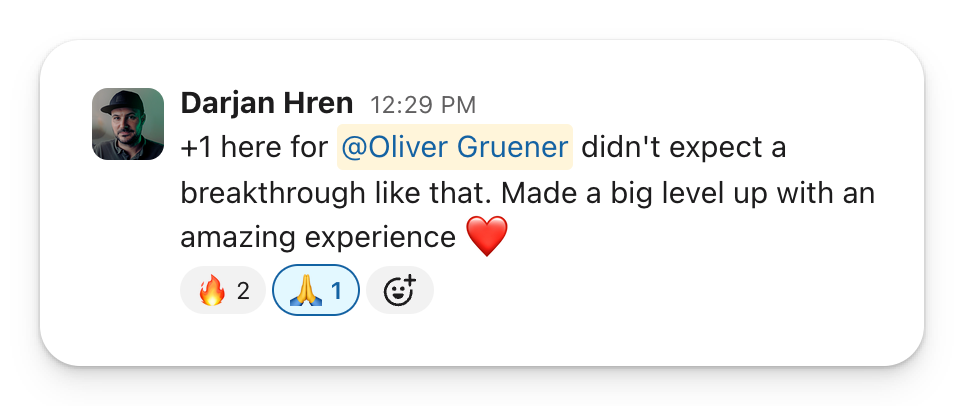Click the fire emoji in the reactions

[211, 291]
